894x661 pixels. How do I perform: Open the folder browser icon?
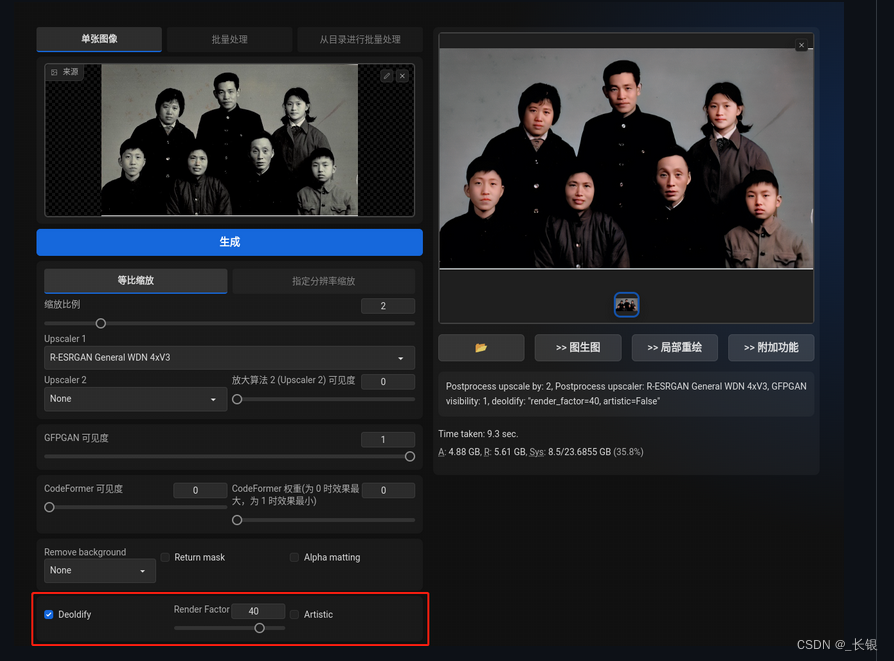point(481,347)
